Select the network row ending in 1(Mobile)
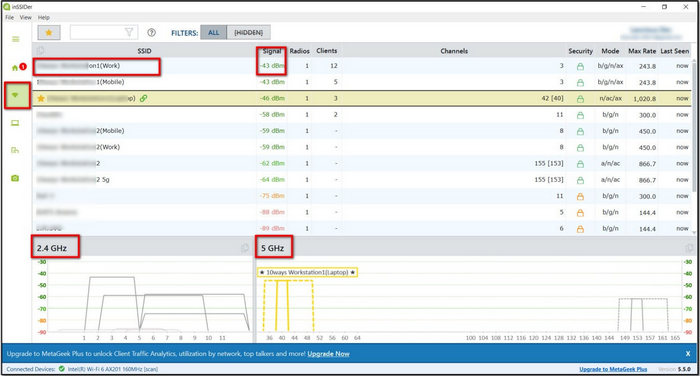 pyautogui.click(x=362, y=82)
